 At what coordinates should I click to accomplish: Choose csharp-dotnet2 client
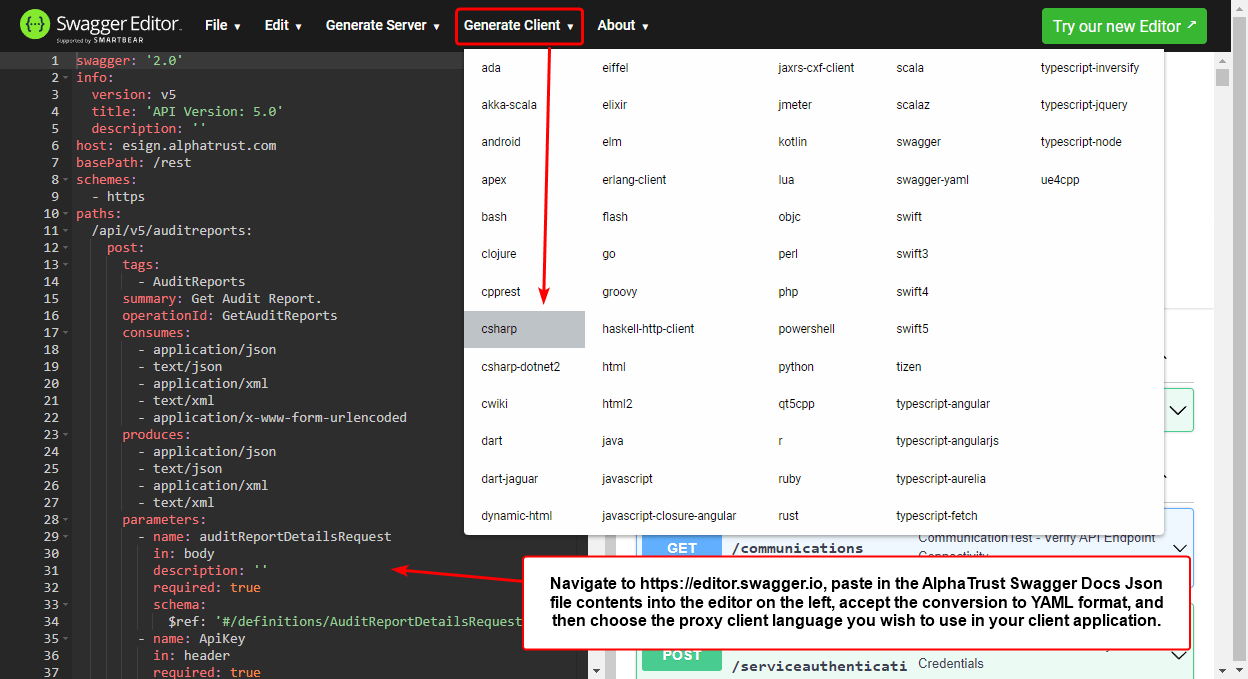tap(521, 367)
